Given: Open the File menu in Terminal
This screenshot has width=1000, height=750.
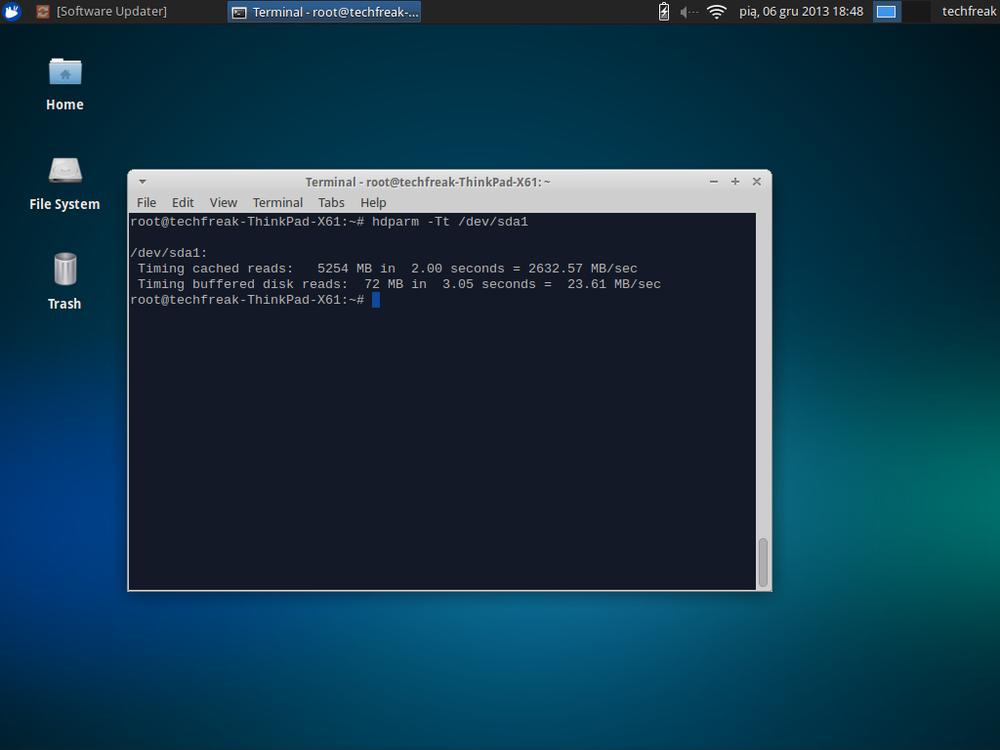Looking at the screenshot, I should 146,203.
